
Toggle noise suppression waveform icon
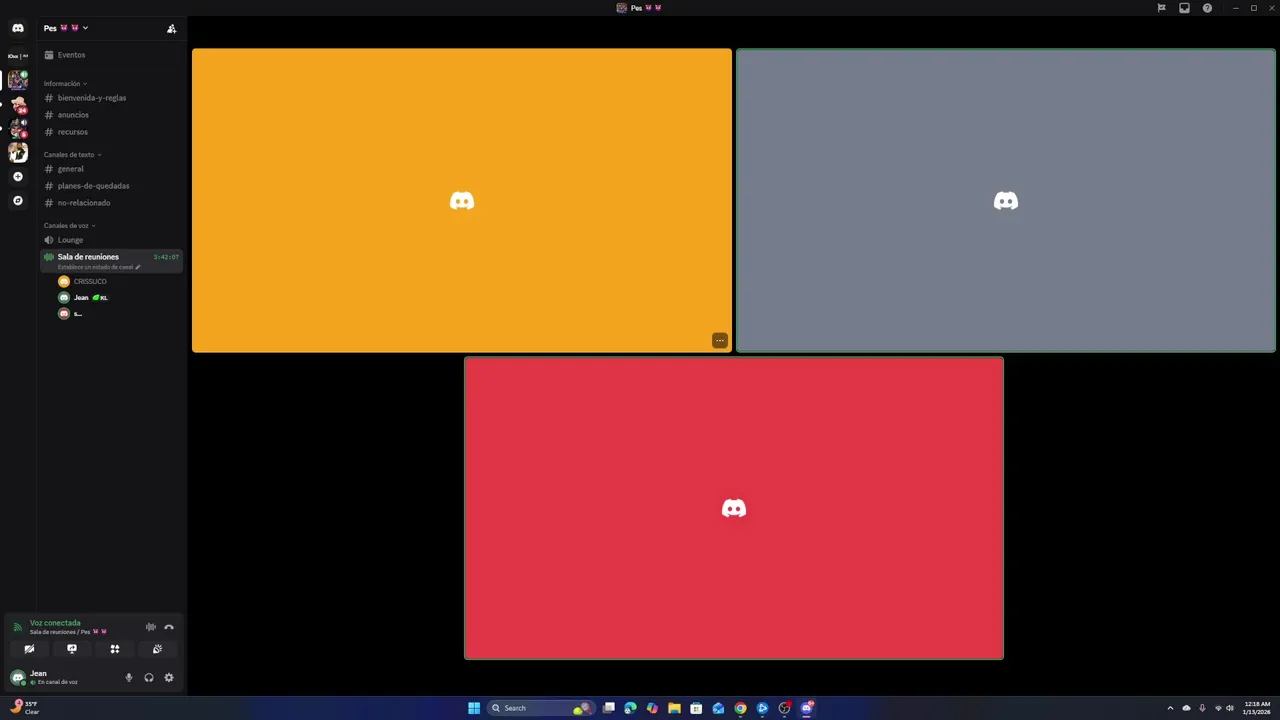(151, 627)
